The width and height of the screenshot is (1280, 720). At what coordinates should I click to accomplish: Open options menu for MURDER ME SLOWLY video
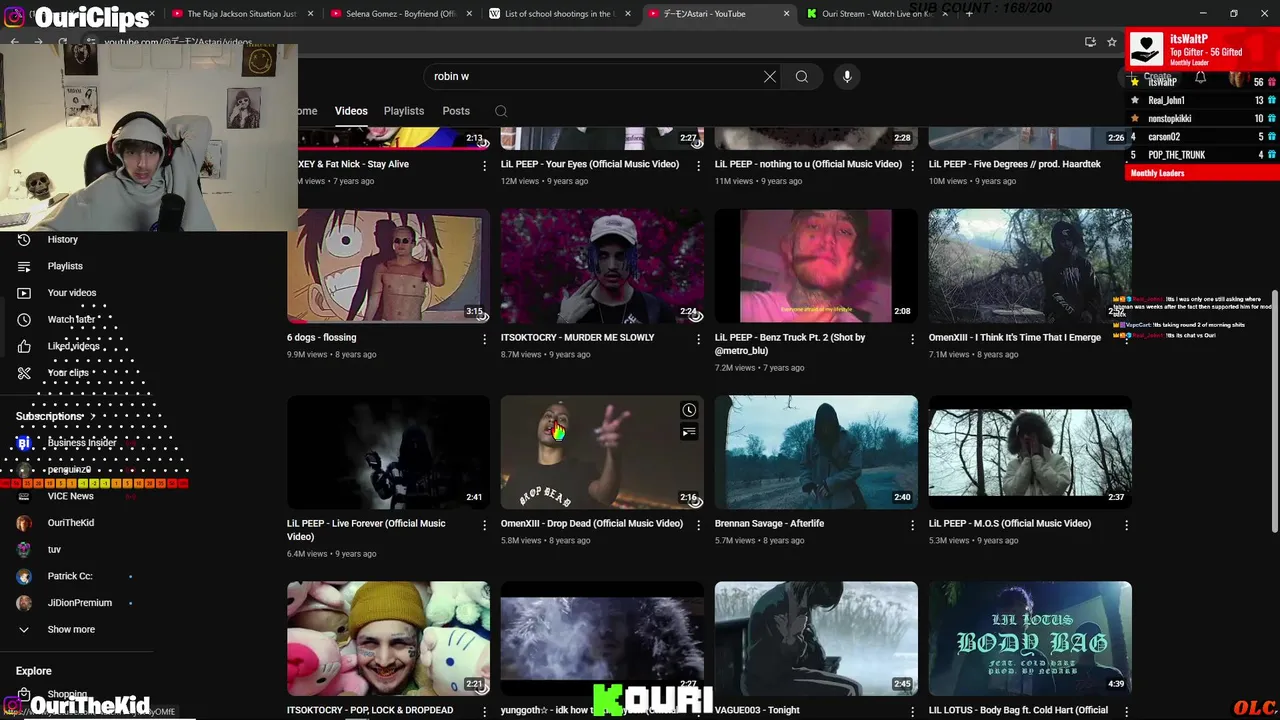[699, 339]
